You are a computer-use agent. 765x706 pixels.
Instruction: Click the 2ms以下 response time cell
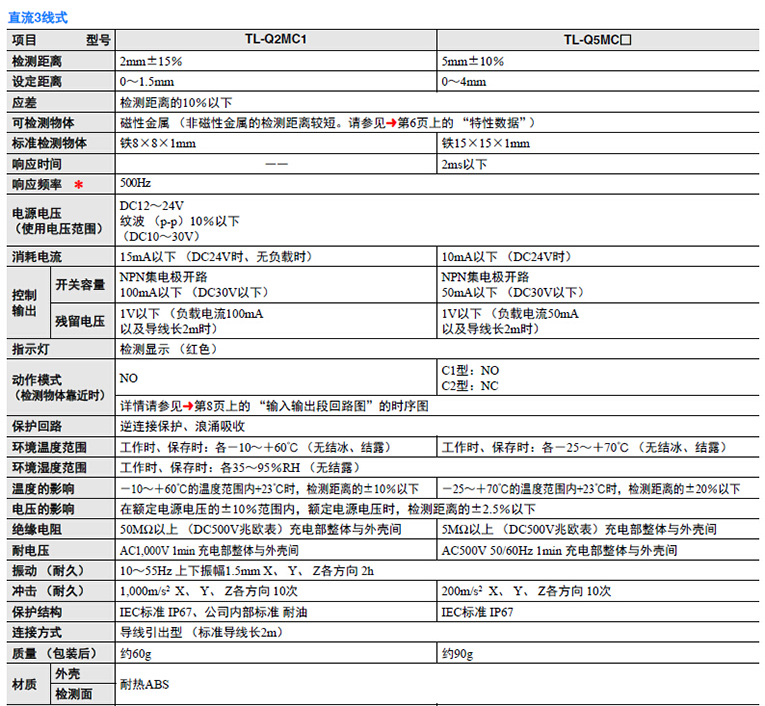point(465,164)
